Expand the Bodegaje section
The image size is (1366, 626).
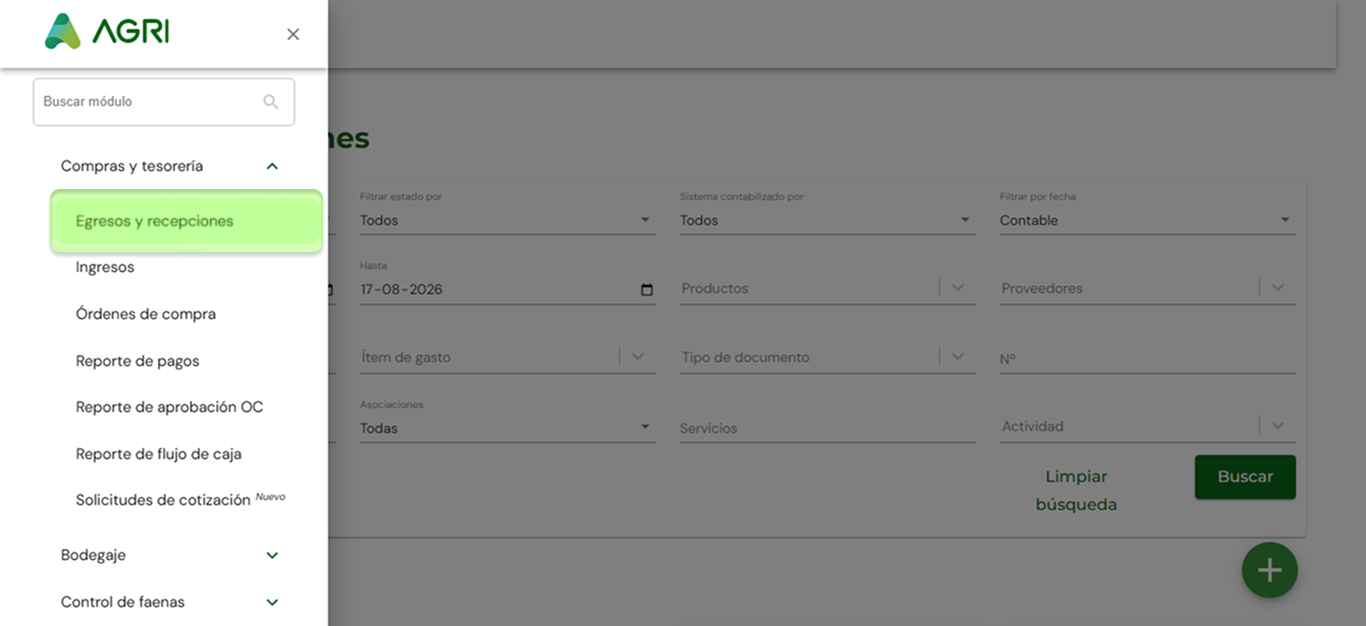(170, 555)
